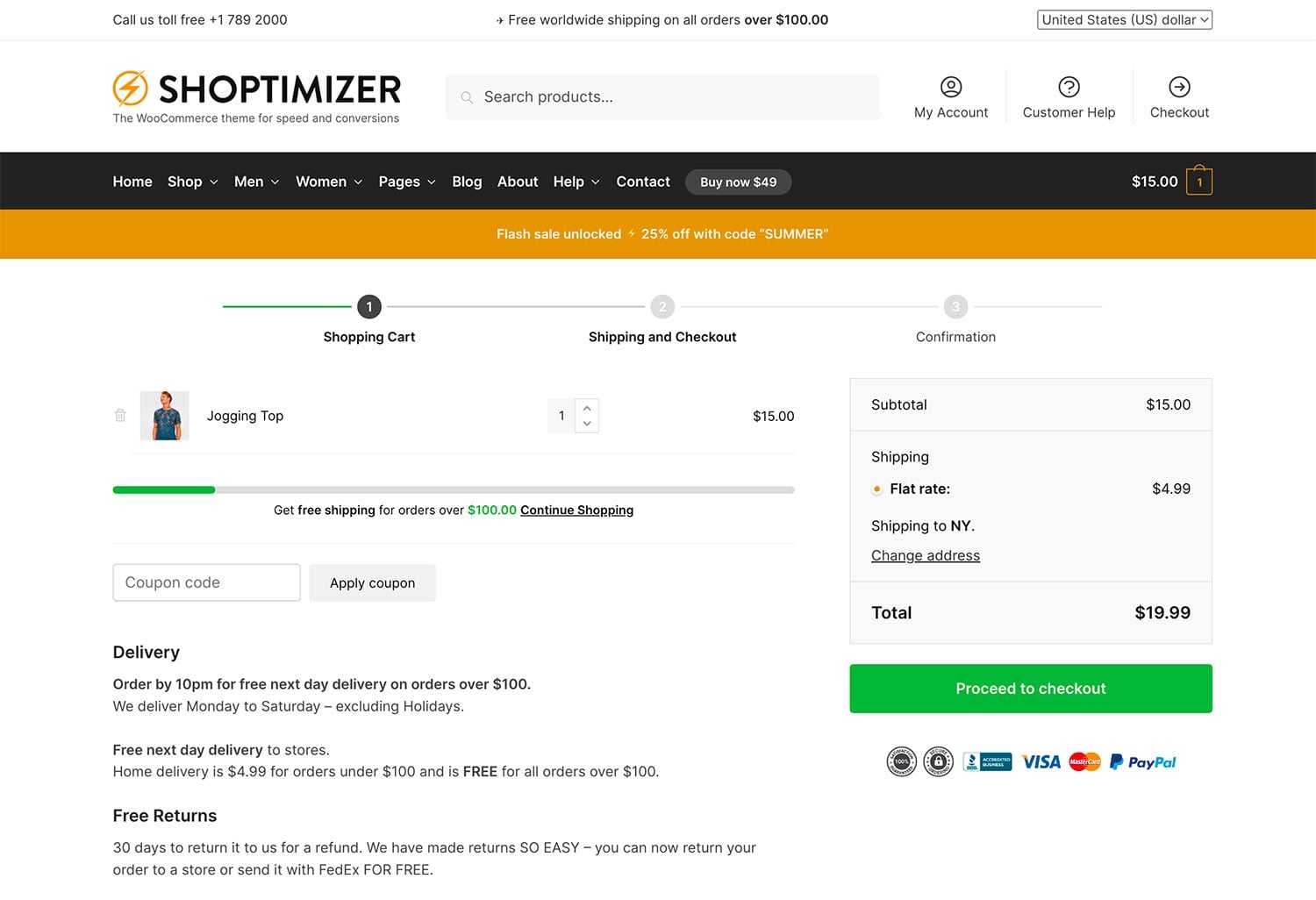This screenshot has width=1316, height=900.
Task: Click the Flat rate $4.99 price
Action: [1171, 489]
